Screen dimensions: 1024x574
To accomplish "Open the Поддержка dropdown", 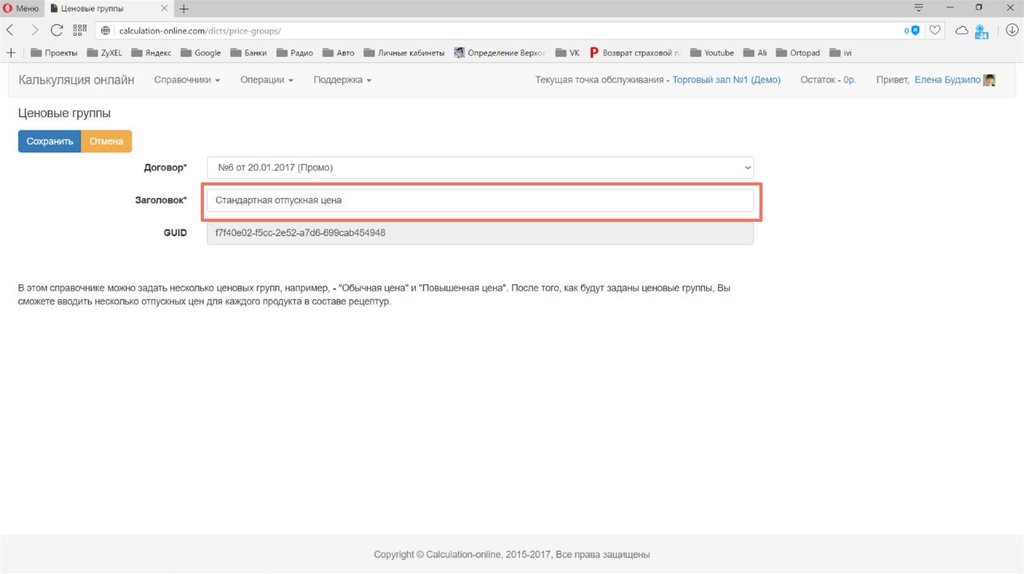I will tap(342, 80).
